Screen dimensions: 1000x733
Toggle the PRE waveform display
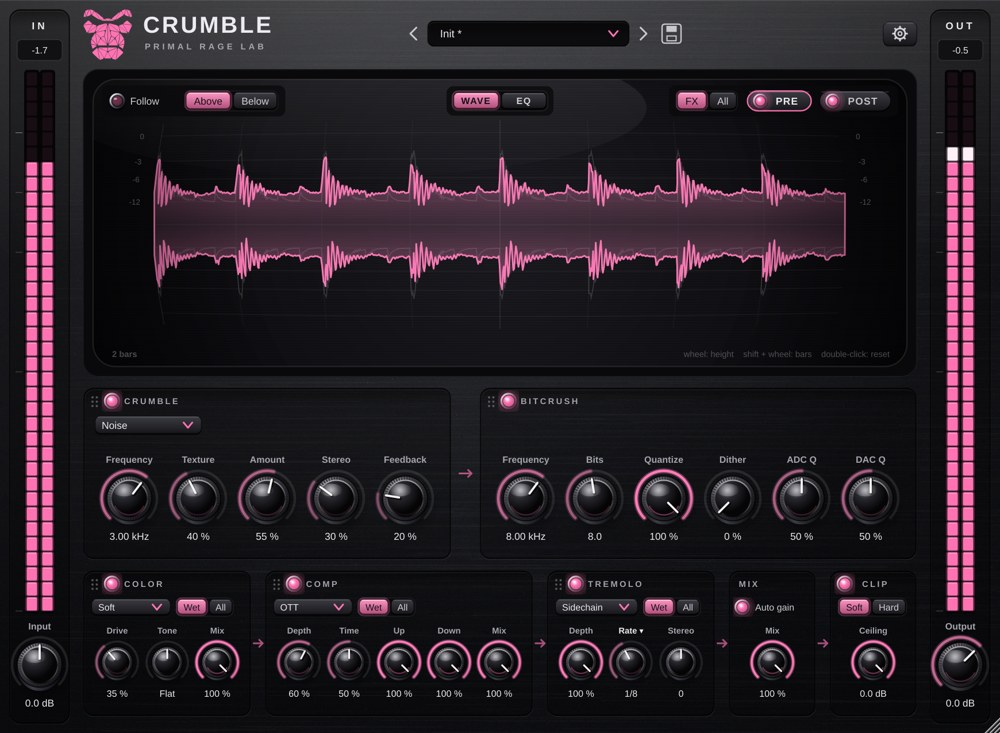[779, 101]
